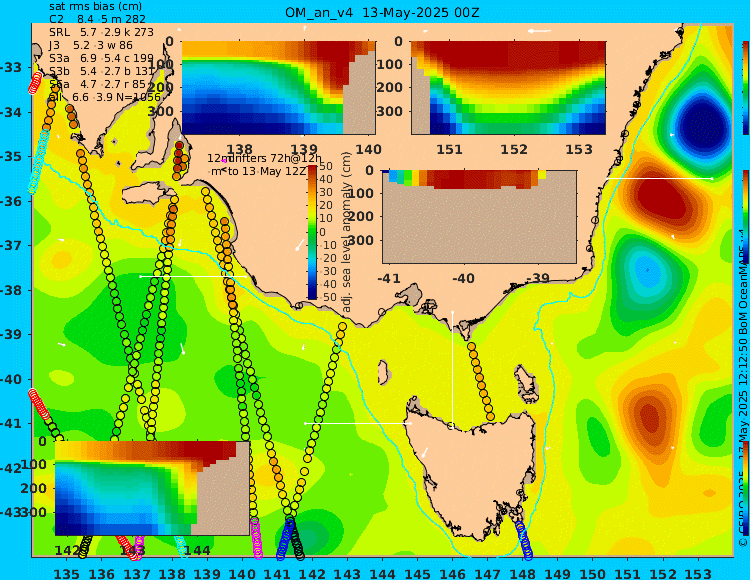The image size is (750, 580).
Task: Select the 'sat rms bias (cm)' header
Action: click(x=96, y=7)
